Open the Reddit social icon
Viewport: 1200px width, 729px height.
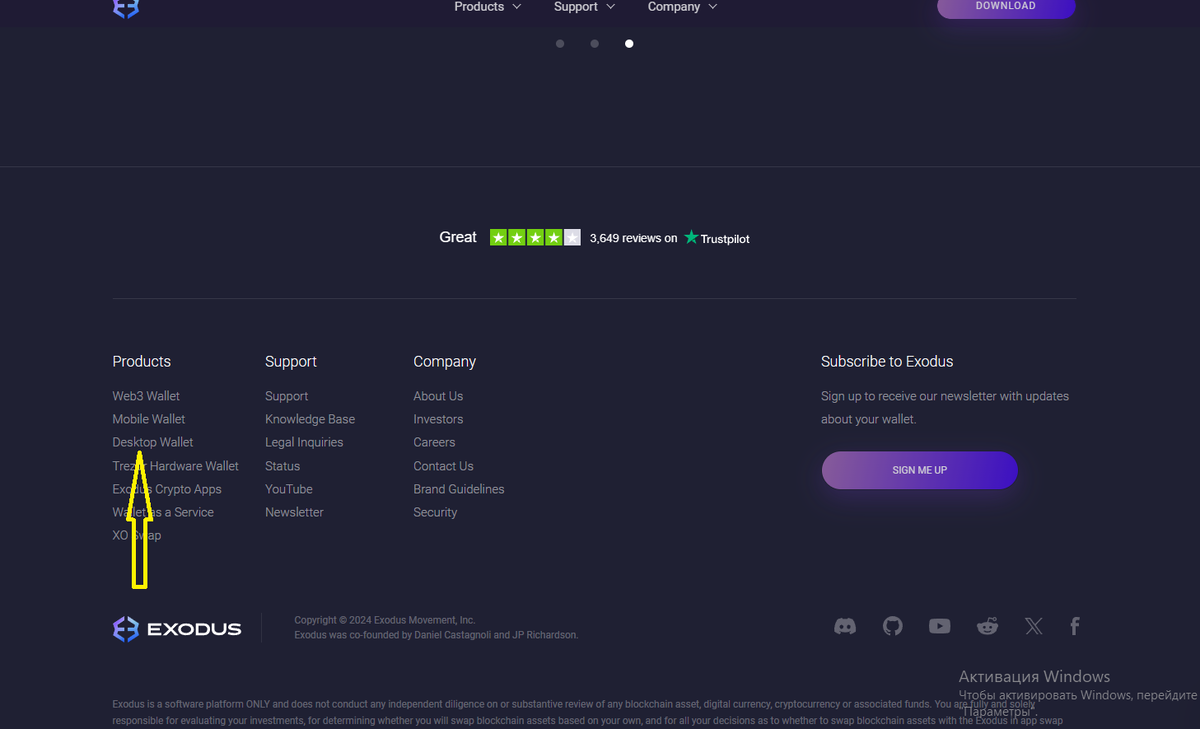[987, 626]
